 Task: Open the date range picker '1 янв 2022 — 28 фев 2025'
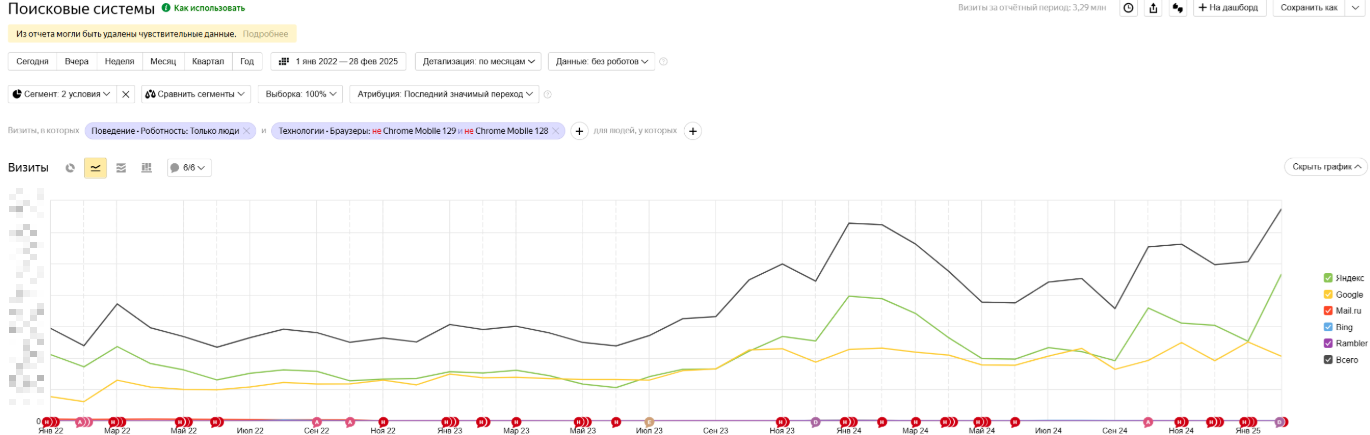point(338,61)
